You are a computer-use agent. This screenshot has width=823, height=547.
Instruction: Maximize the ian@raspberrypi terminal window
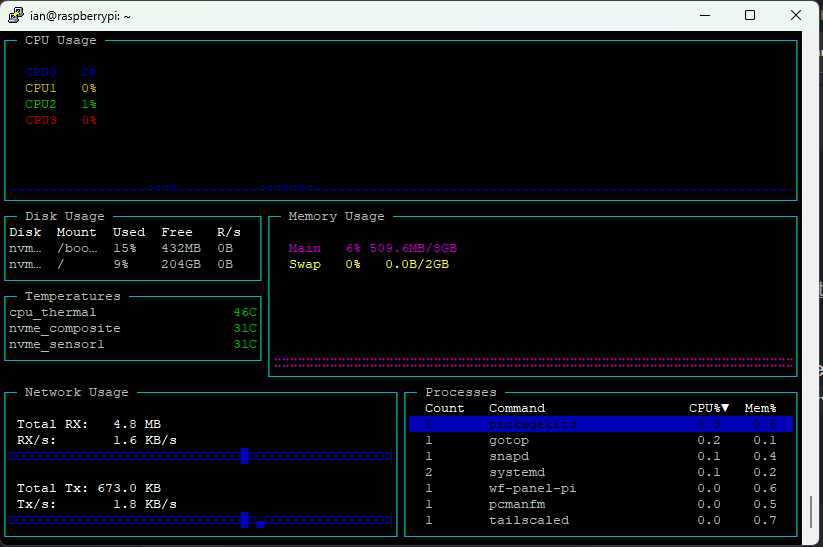[x=750, y=15]
